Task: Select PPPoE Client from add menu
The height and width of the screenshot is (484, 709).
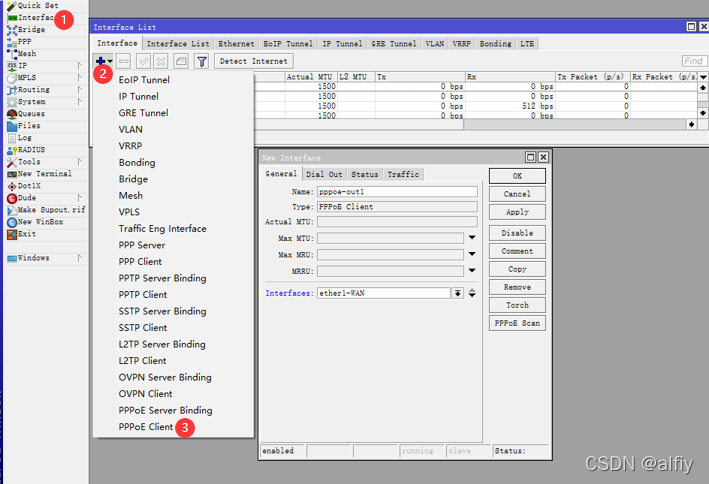Action: click(x=146, y=427)
